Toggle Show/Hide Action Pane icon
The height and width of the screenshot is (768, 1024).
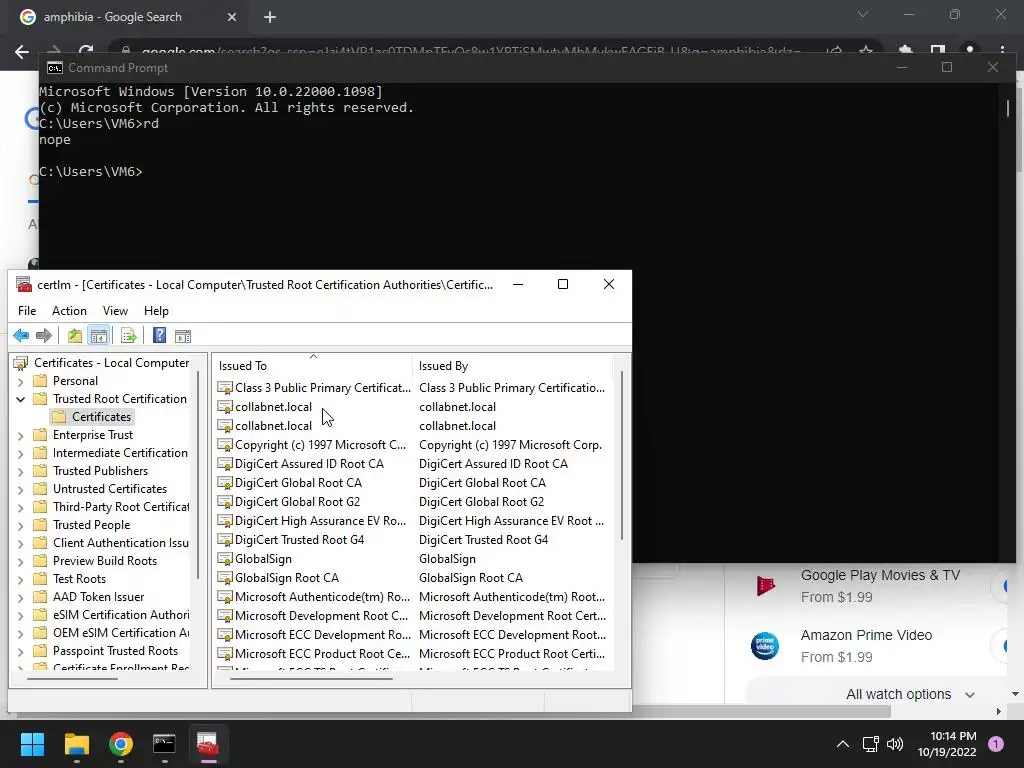(x=183, y=336)
